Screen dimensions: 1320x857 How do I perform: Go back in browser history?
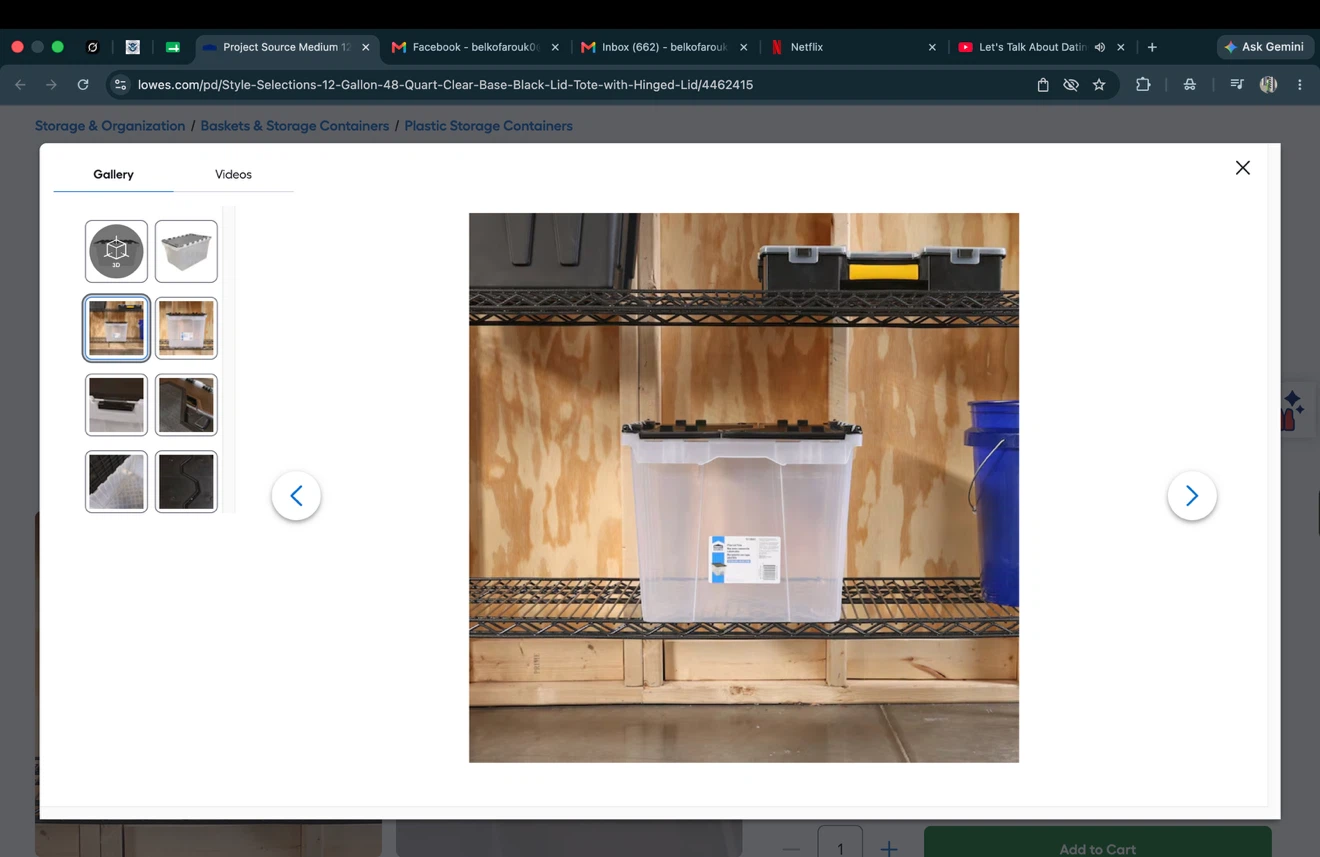point(20,85)
